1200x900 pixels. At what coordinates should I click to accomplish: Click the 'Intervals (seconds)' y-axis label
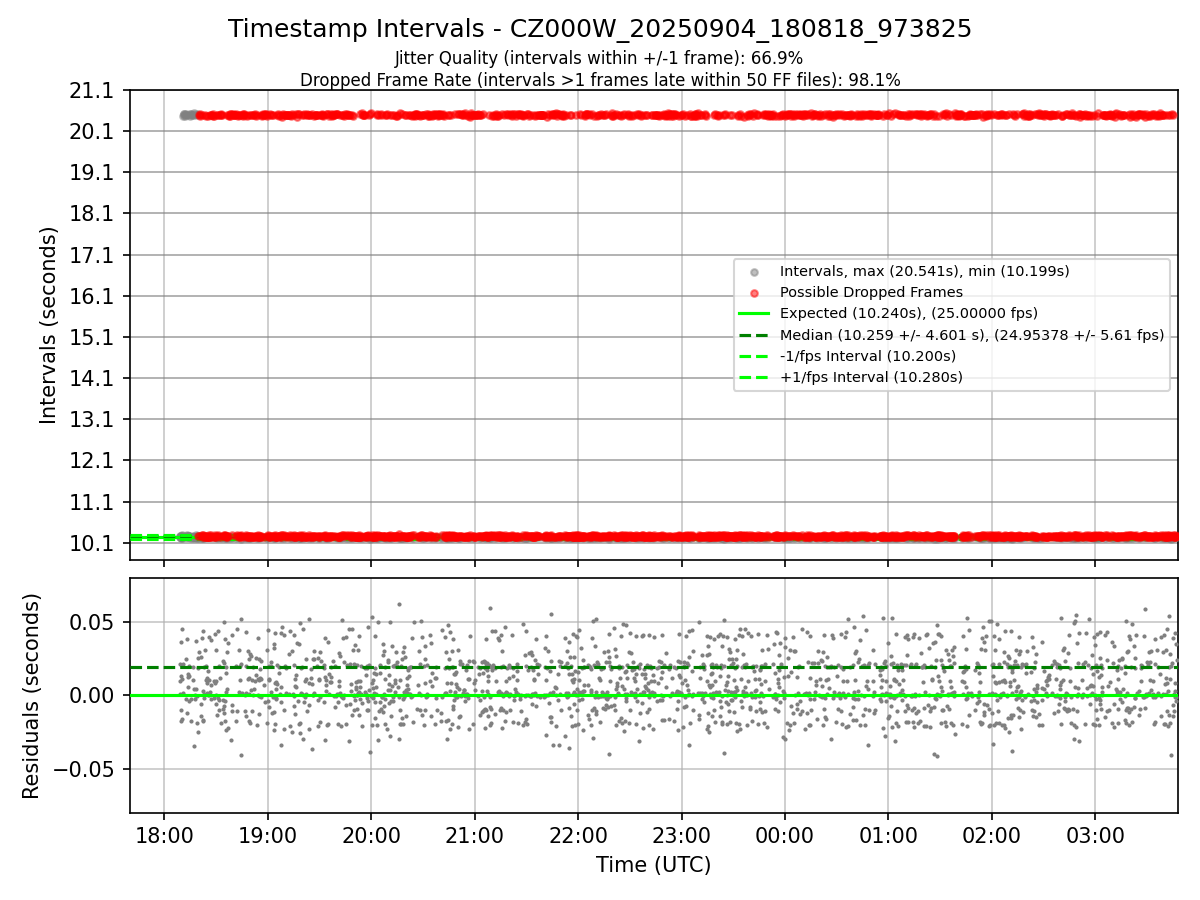point(49,325)
